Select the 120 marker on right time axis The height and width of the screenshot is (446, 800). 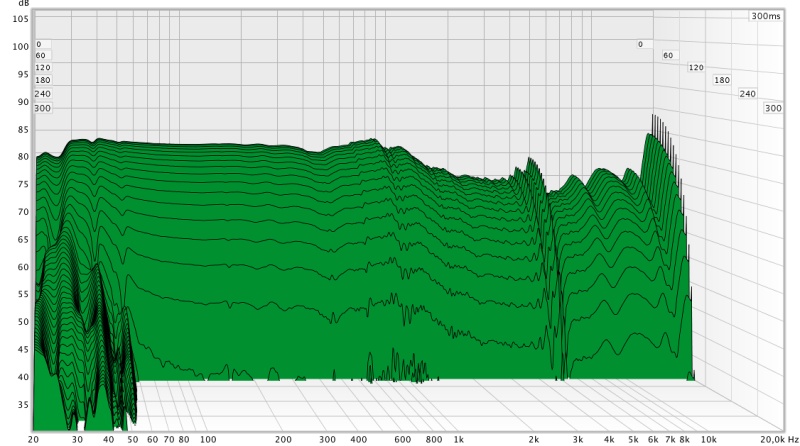point(696,68)
